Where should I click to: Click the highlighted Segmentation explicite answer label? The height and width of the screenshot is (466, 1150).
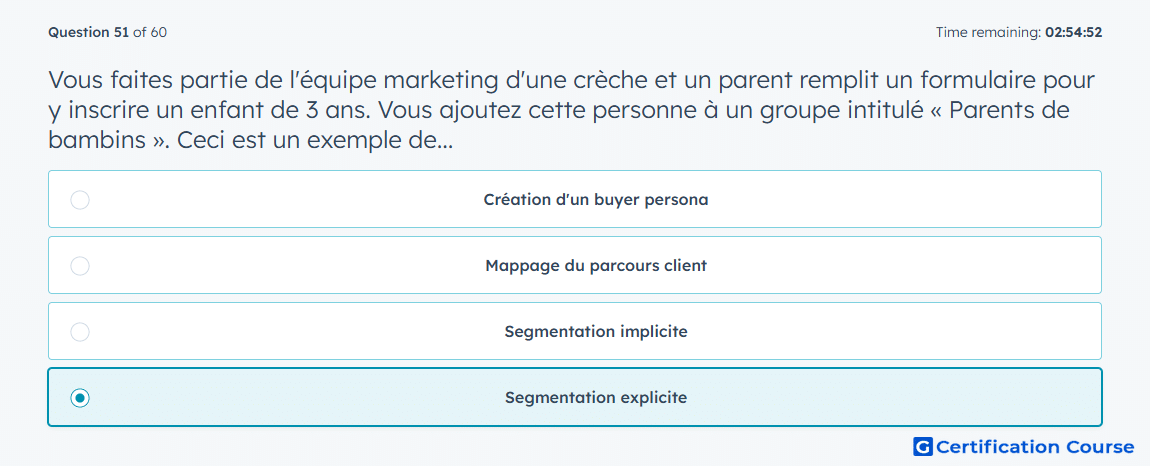click(596, 398)
